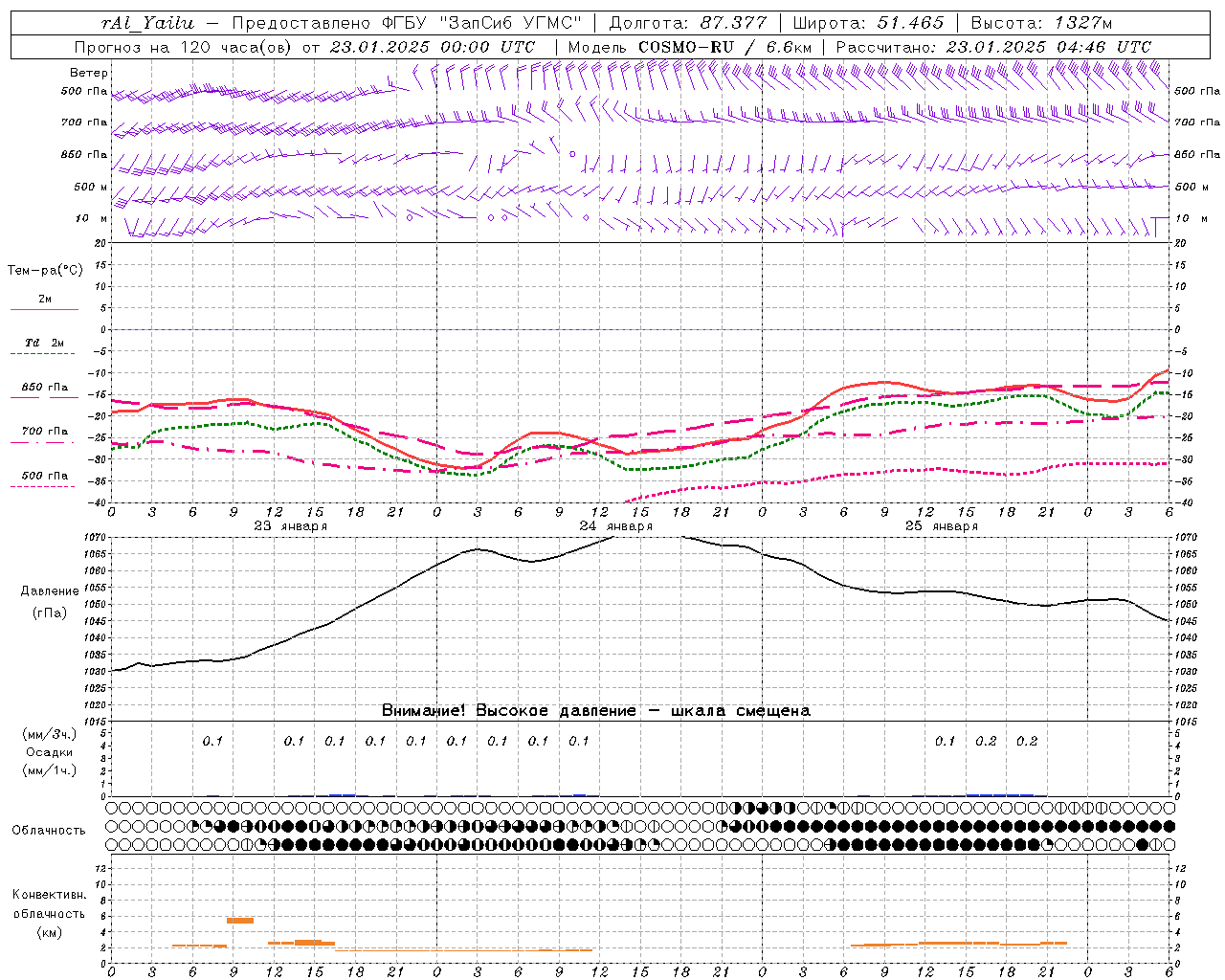Click the Давление pressure panel label
1225x980 pixels.
click(x=50, y=591)
